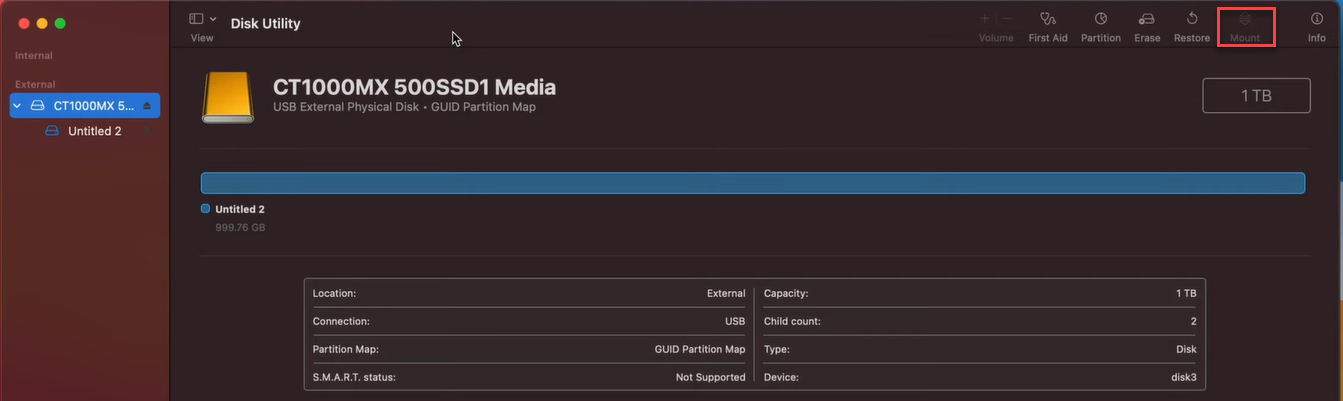1343x401 pixels.
Task: Click the add volume plus icon
Action: point(984,19)
